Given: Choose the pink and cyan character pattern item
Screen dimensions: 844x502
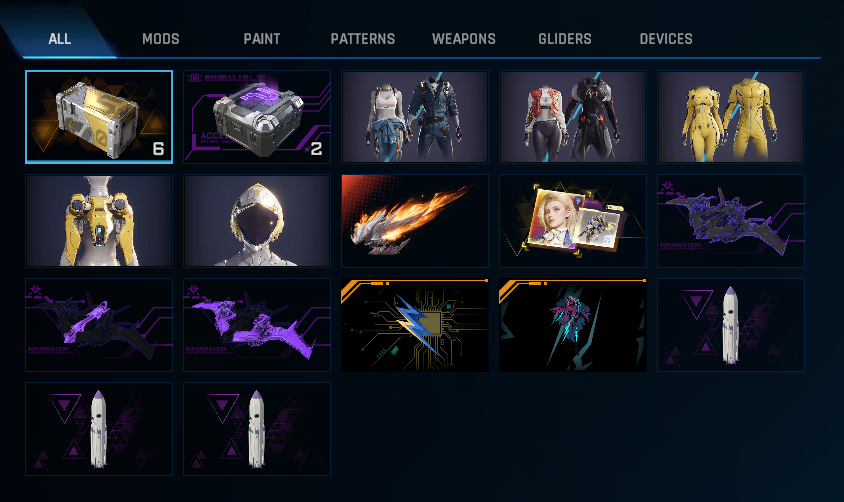Looking at the screenshot, I should click(573, 325).
